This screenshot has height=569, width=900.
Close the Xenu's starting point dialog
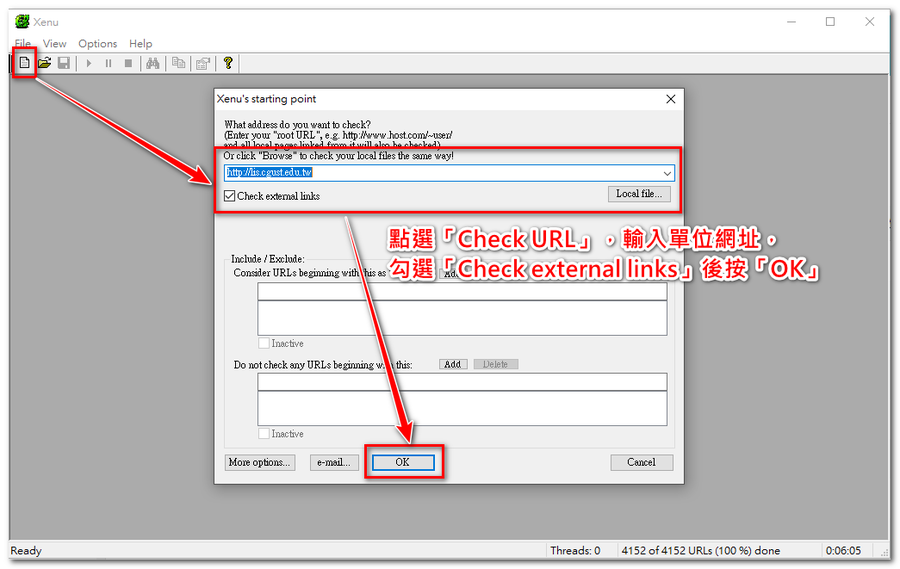670,99
